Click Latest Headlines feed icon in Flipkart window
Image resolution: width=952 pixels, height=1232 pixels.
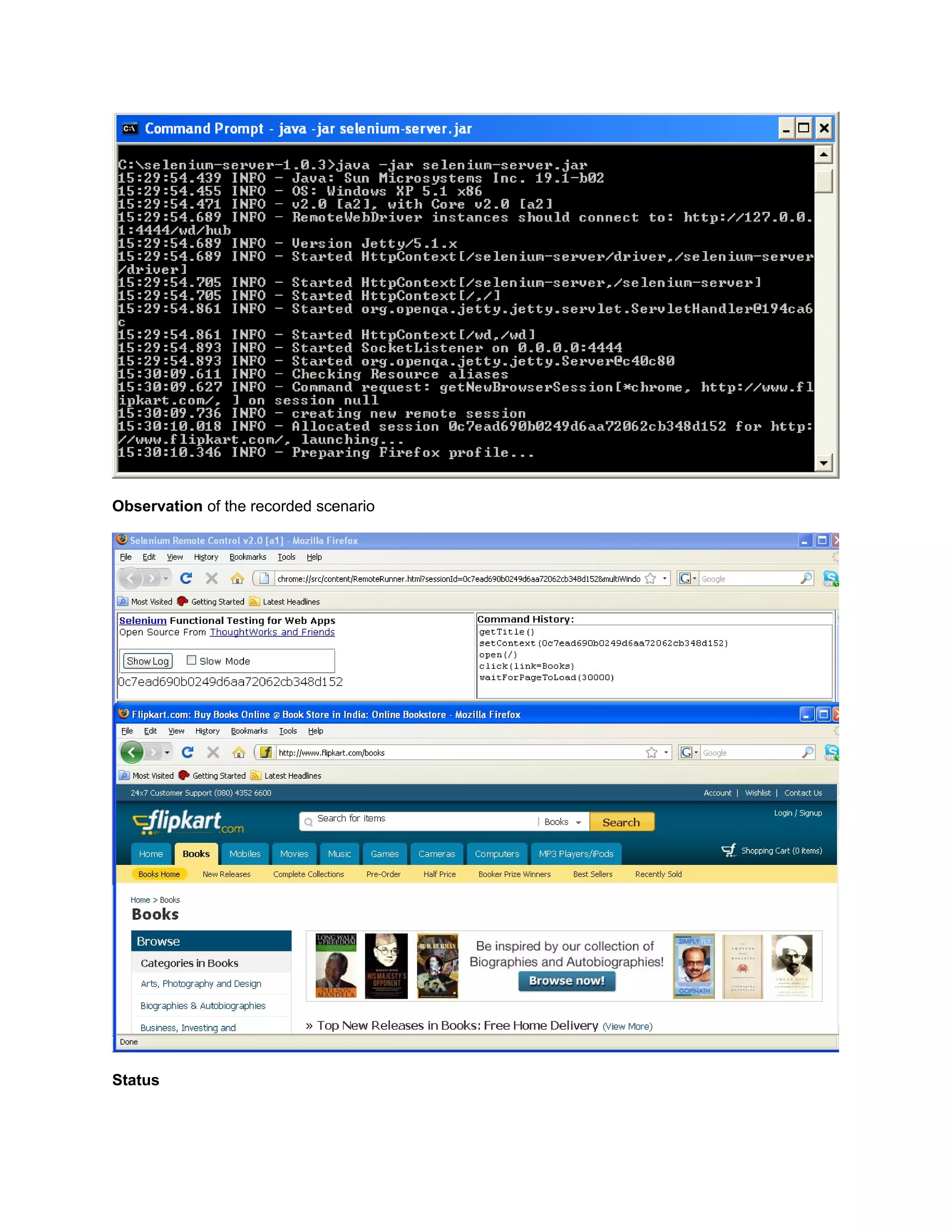pos(256,775)
